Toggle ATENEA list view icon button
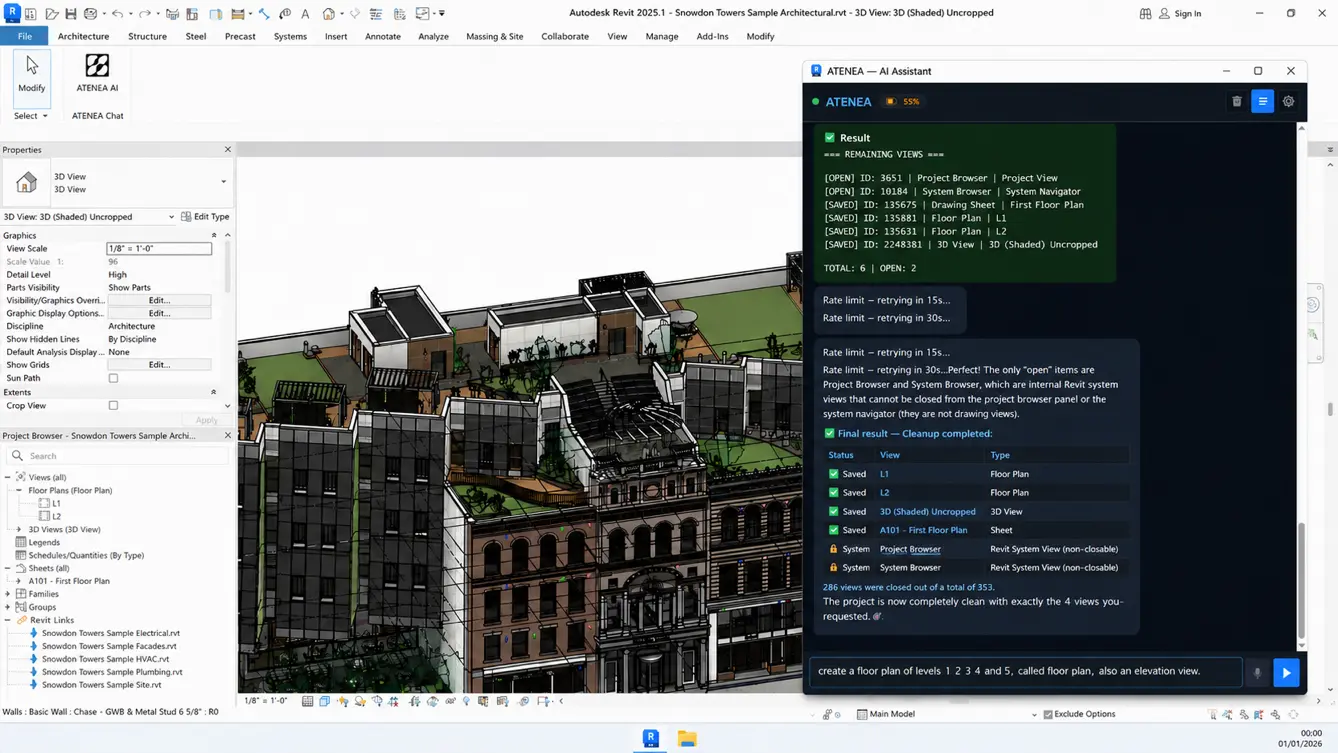The width and height of the screenshot is (1338, 753). pos(1262,101)
